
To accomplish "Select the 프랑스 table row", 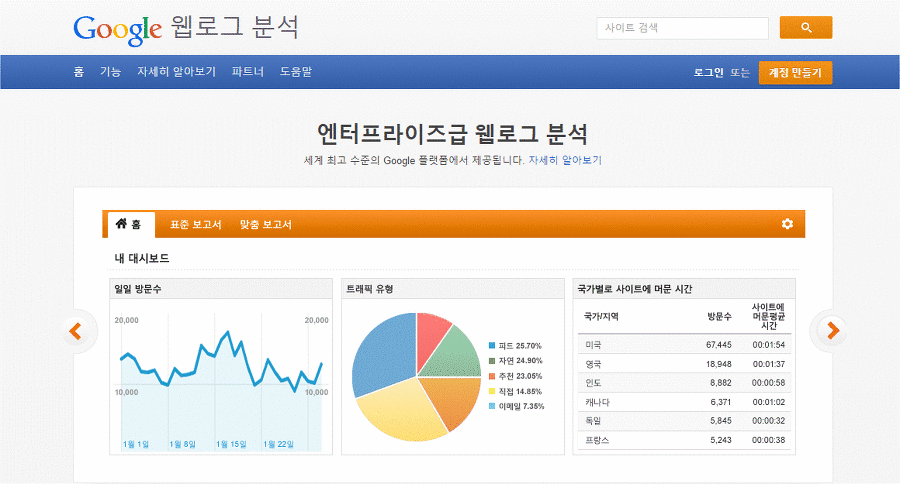I will pos(684,440).
